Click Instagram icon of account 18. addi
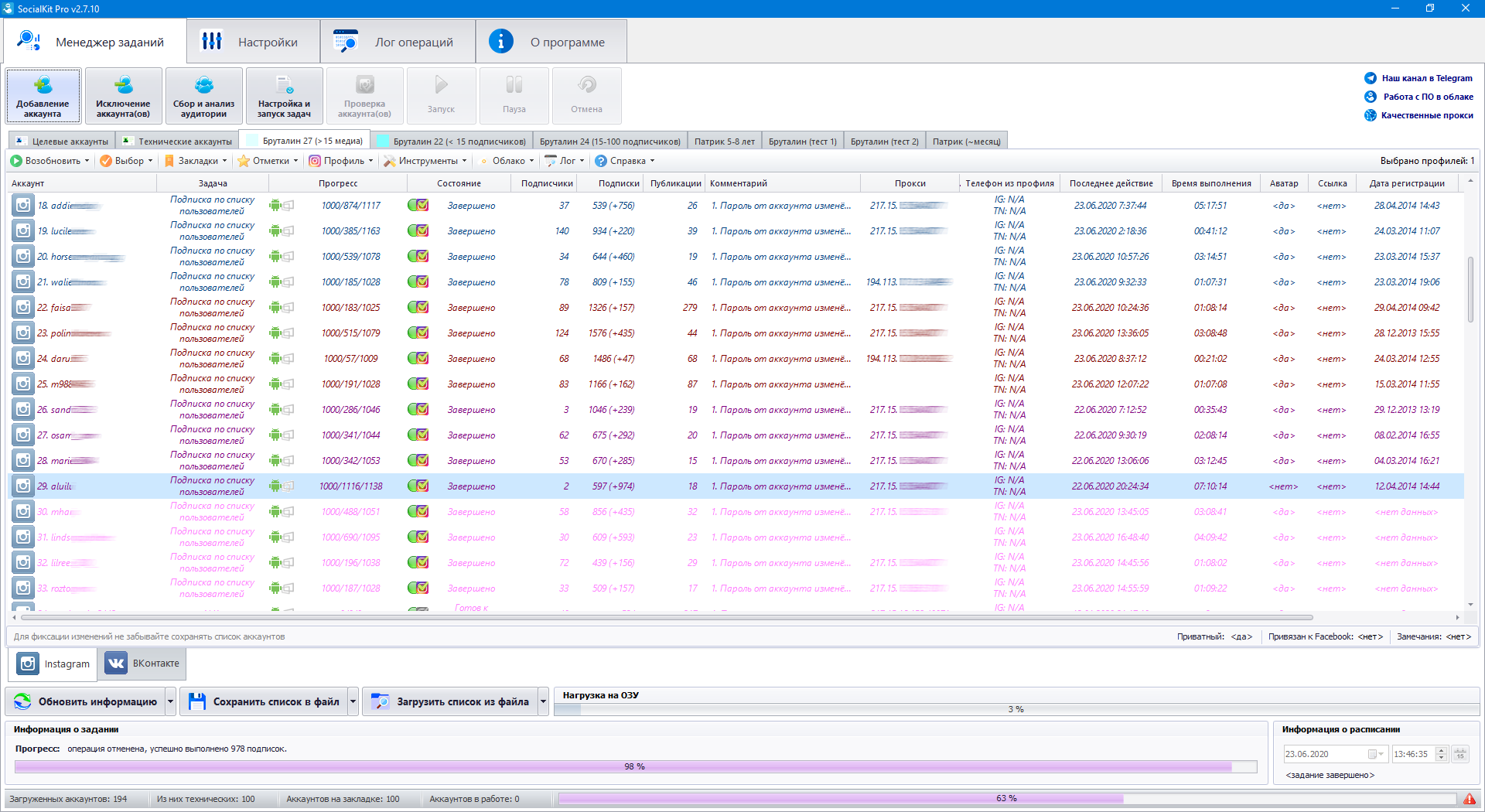Screen dimensions: 1485x812 click(23, 205)
